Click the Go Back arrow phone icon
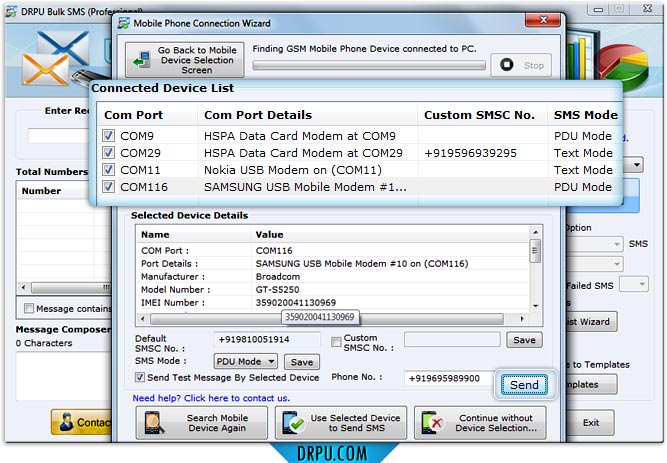Screen dimensions: 667x463 (x=142, y=60)
